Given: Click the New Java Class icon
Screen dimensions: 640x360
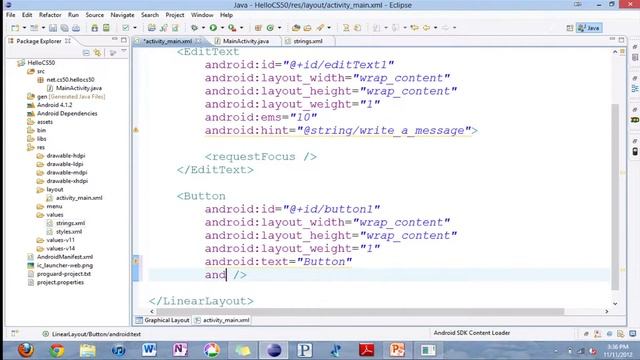Looking at the screenshot, I should [270, 28].
